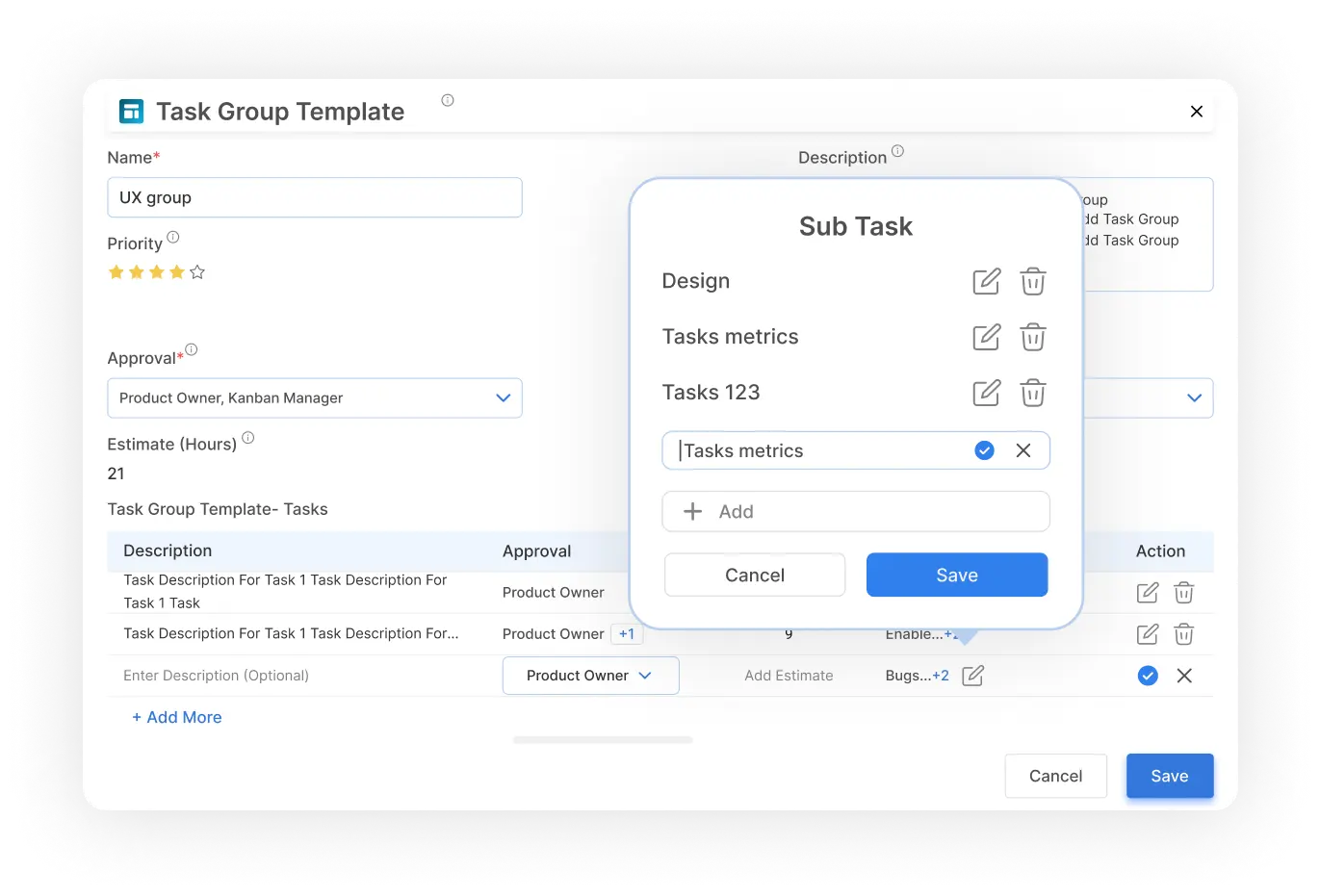Click the Add More link
Screen dimensions: 1320x896
click(176, 716)
